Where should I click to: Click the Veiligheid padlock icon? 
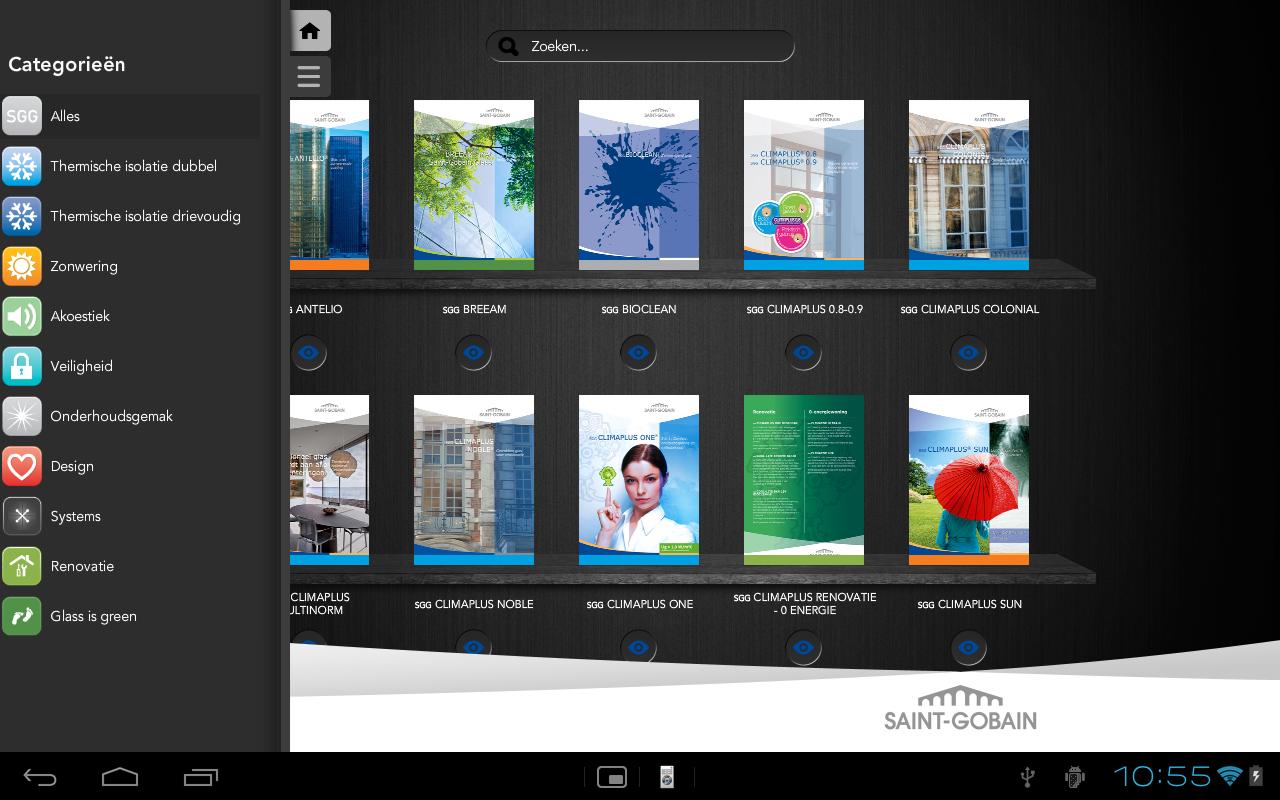[x=22, y=366]
